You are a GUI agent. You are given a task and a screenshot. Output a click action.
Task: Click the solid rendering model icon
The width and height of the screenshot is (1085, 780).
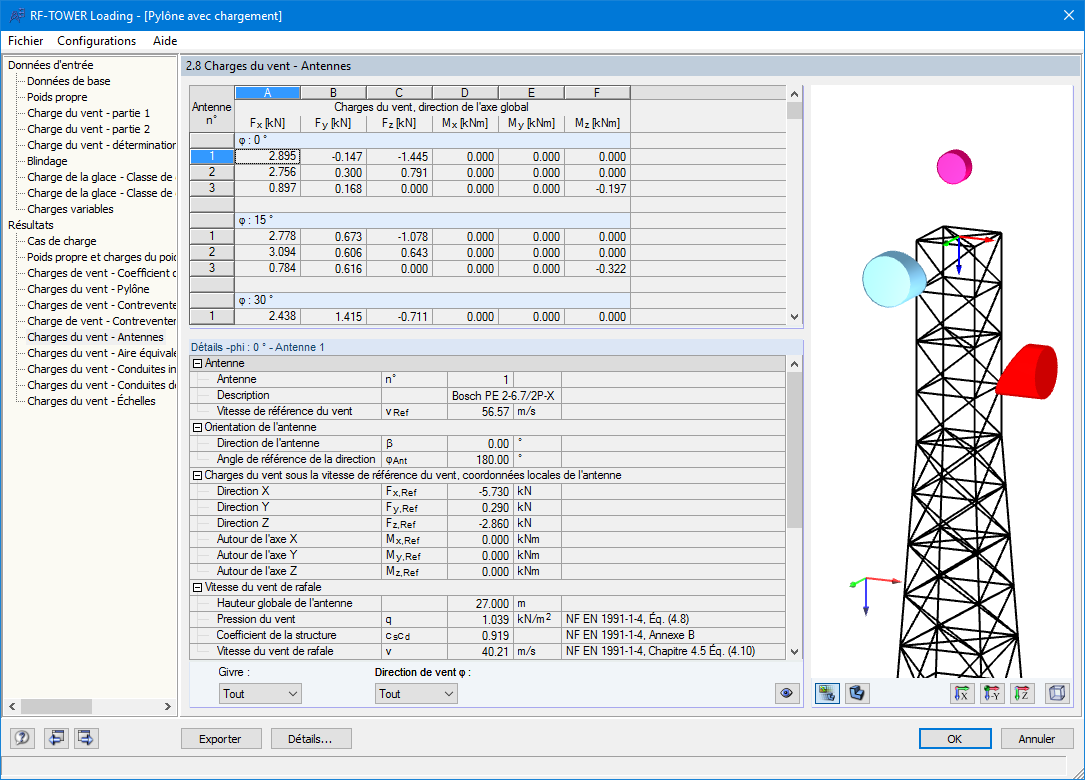857,693
